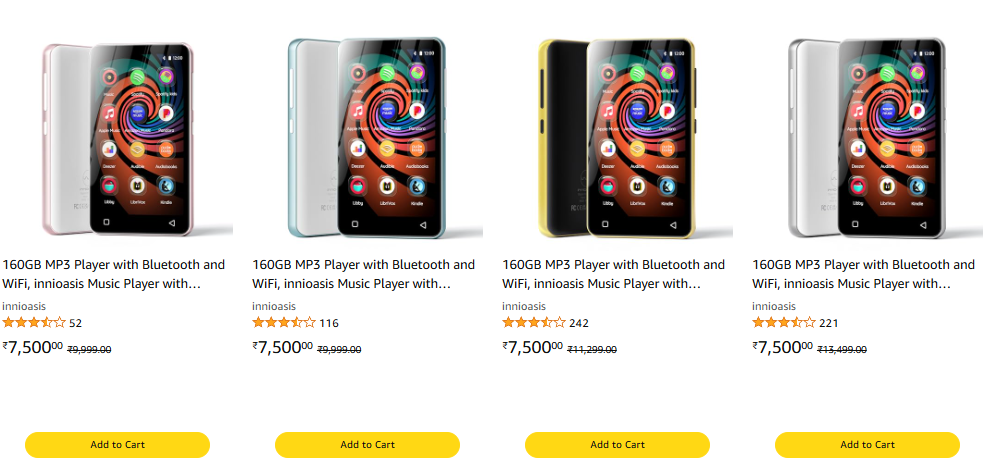
Task: Open the pink MP3 player product image
Action: [x=117, y=138]
